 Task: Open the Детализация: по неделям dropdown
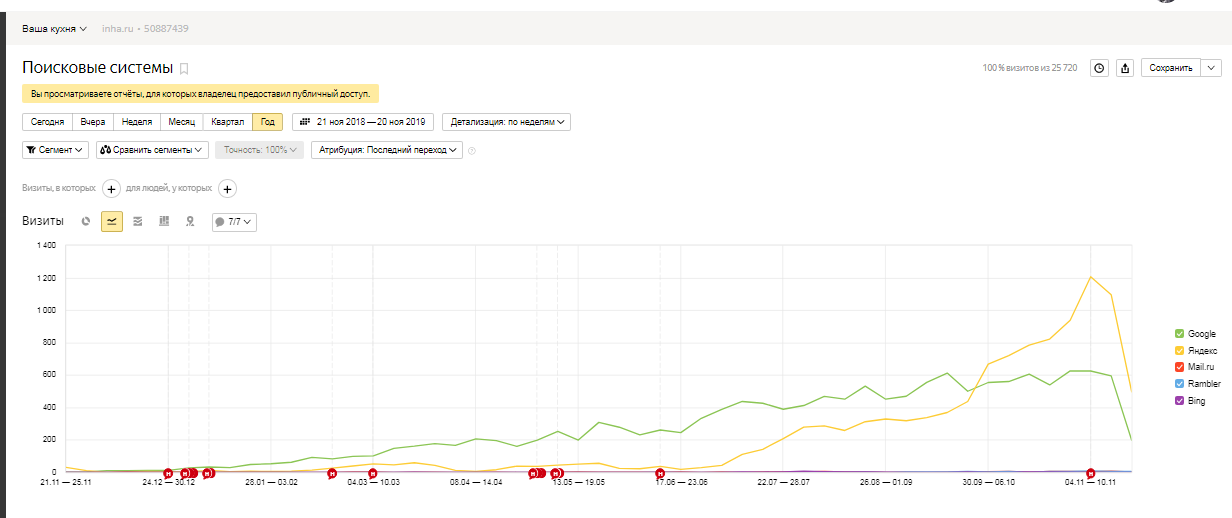tap(506, 122)
